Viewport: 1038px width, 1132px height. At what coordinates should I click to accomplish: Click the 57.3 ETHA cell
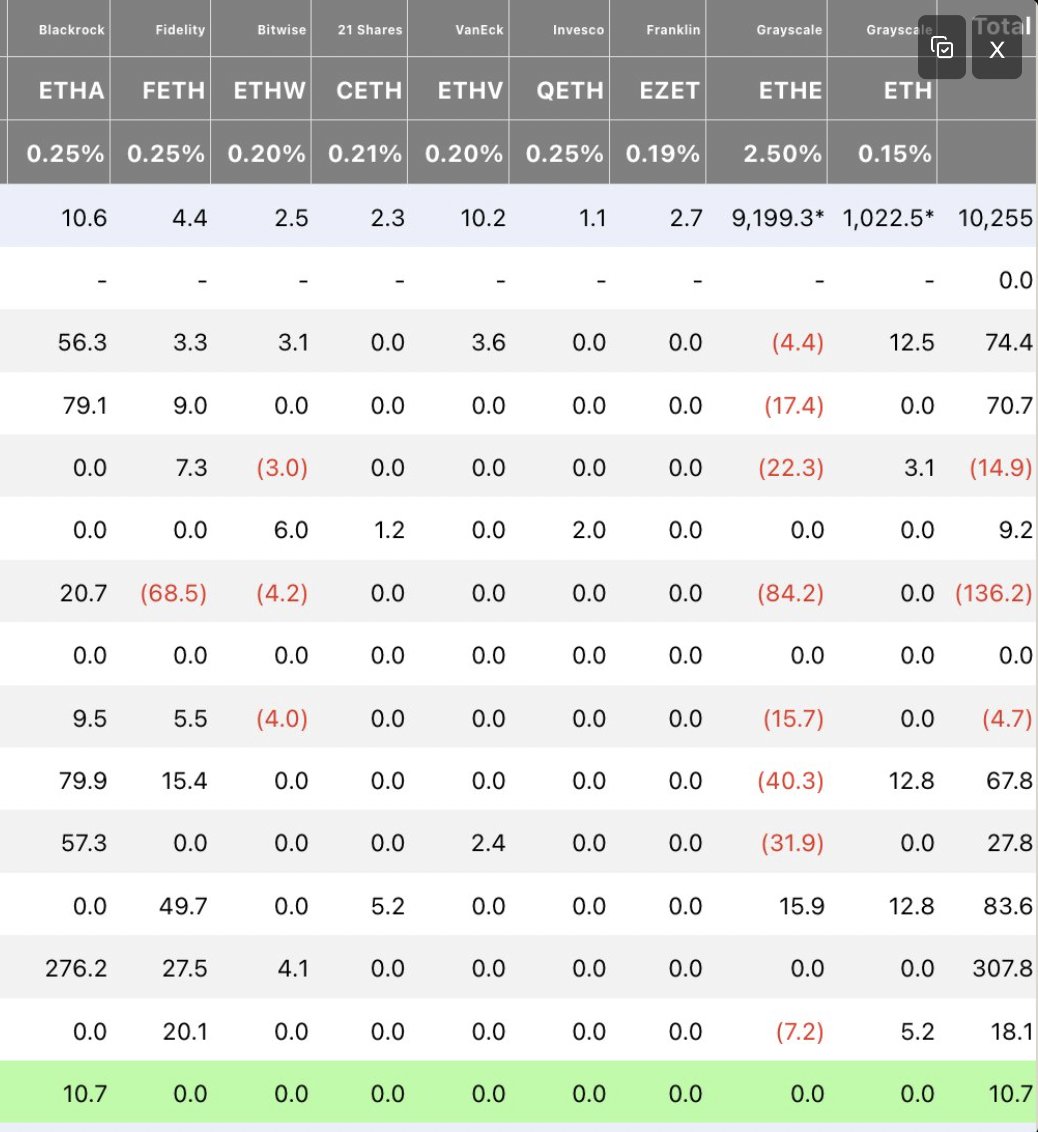pos(84,843)
